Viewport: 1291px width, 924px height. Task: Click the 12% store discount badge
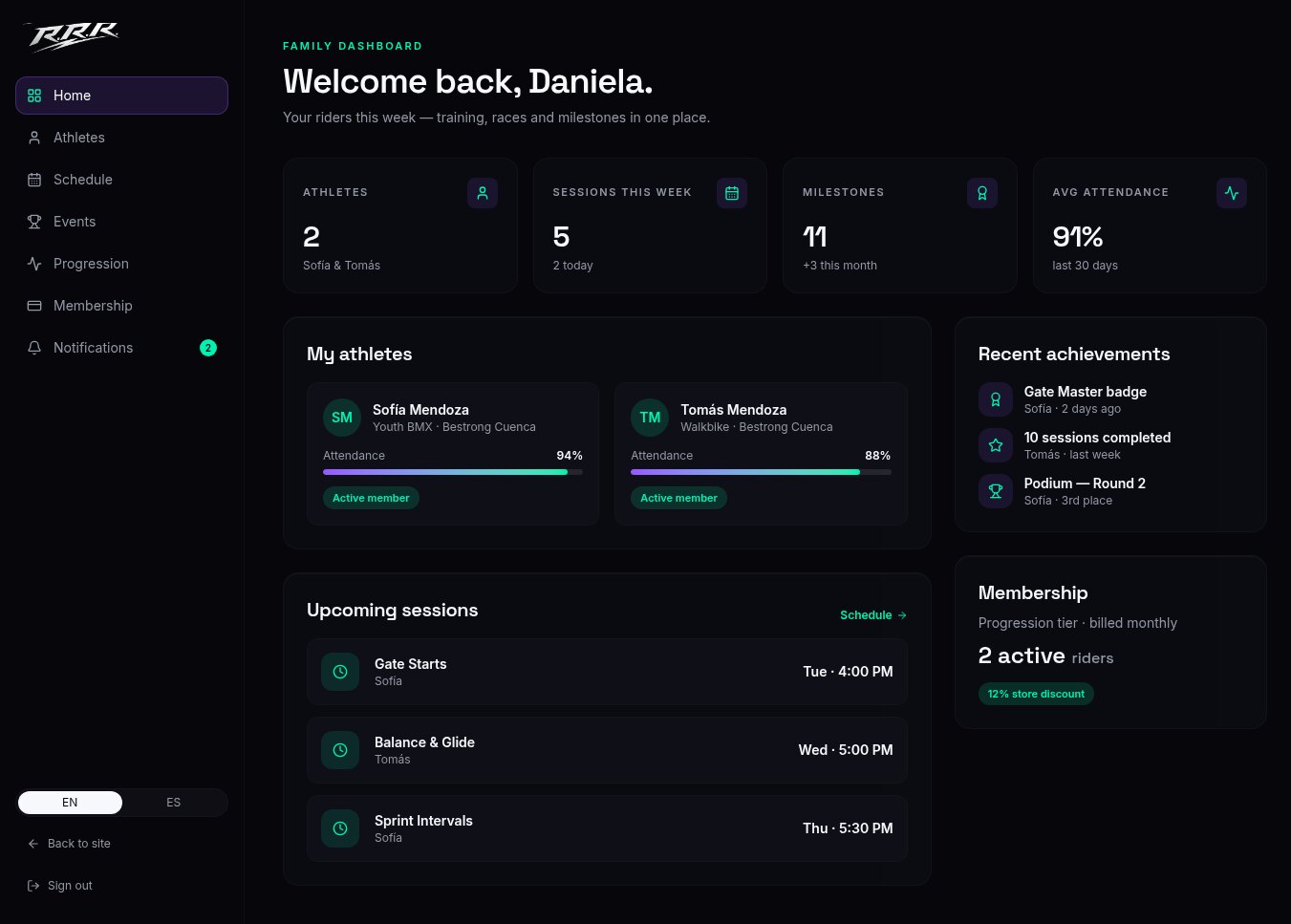[1036, 694]
